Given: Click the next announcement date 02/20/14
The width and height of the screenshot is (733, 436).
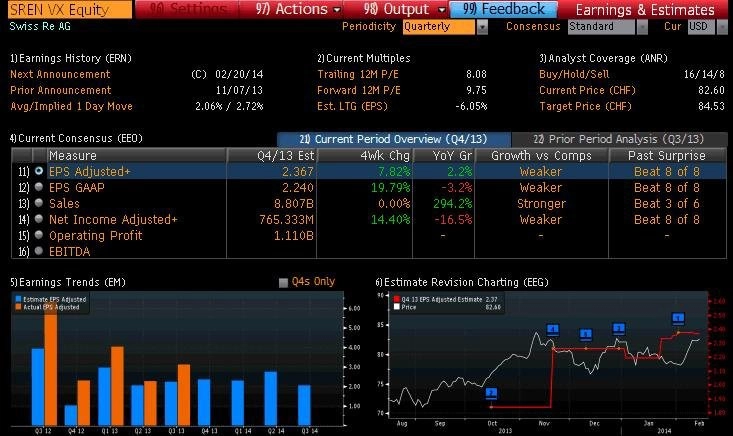Looking at the screenshot, I should [x=239, y=74].
